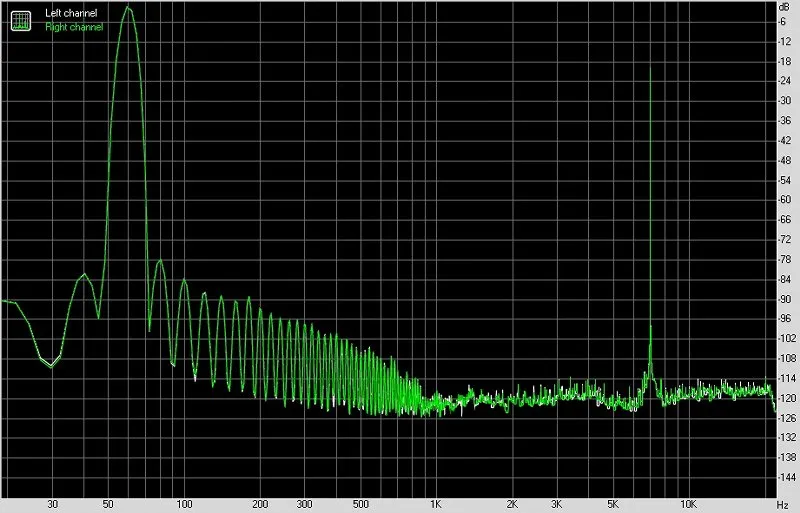800x513 pixels.
Task: Click the -12 dB scale label
Action: (x=785, y=42)
